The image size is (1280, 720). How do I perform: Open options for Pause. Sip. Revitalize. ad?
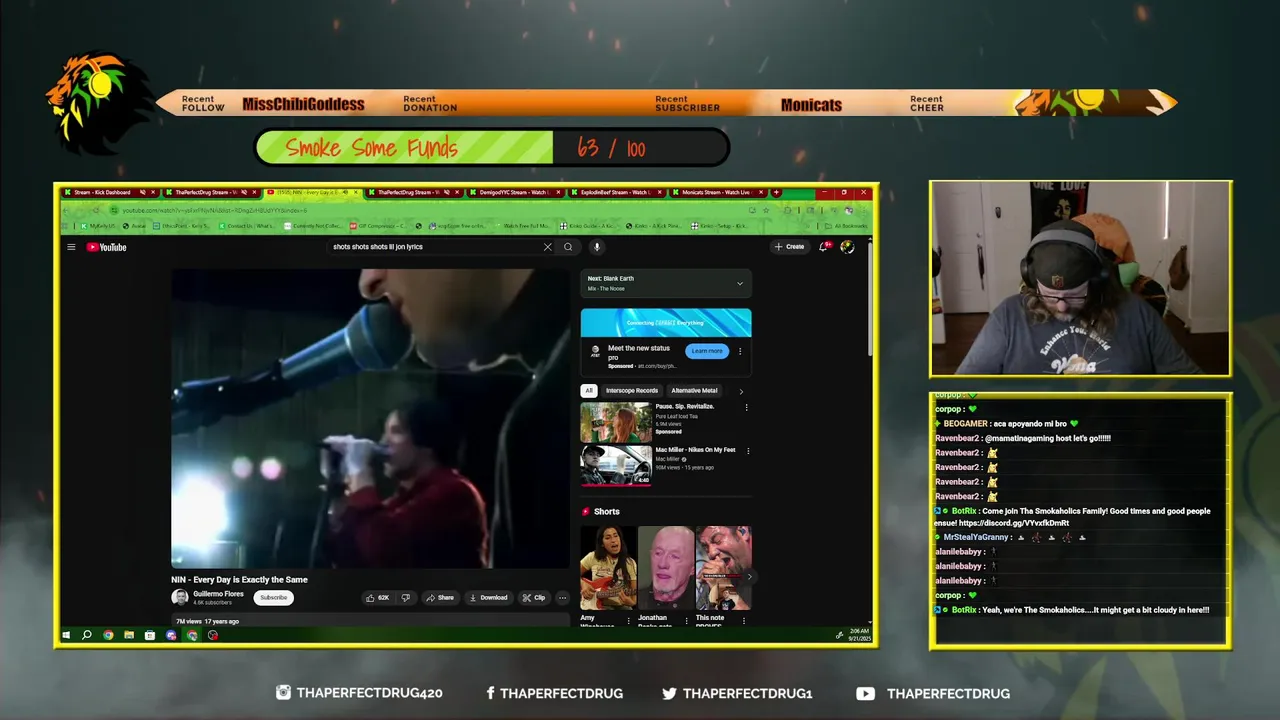[x=746, y=408]
